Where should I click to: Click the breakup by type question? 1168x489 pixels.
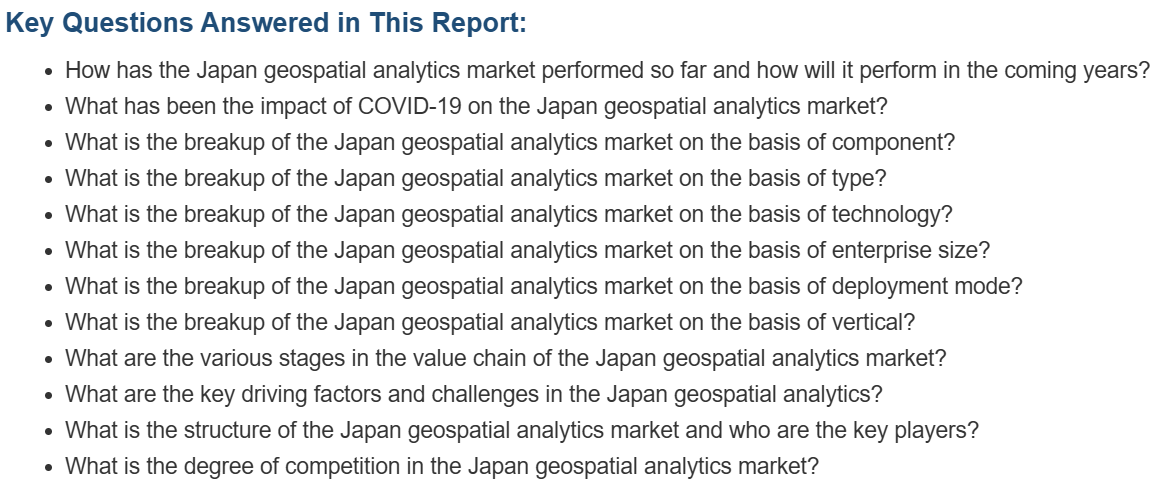pos(475,179)
